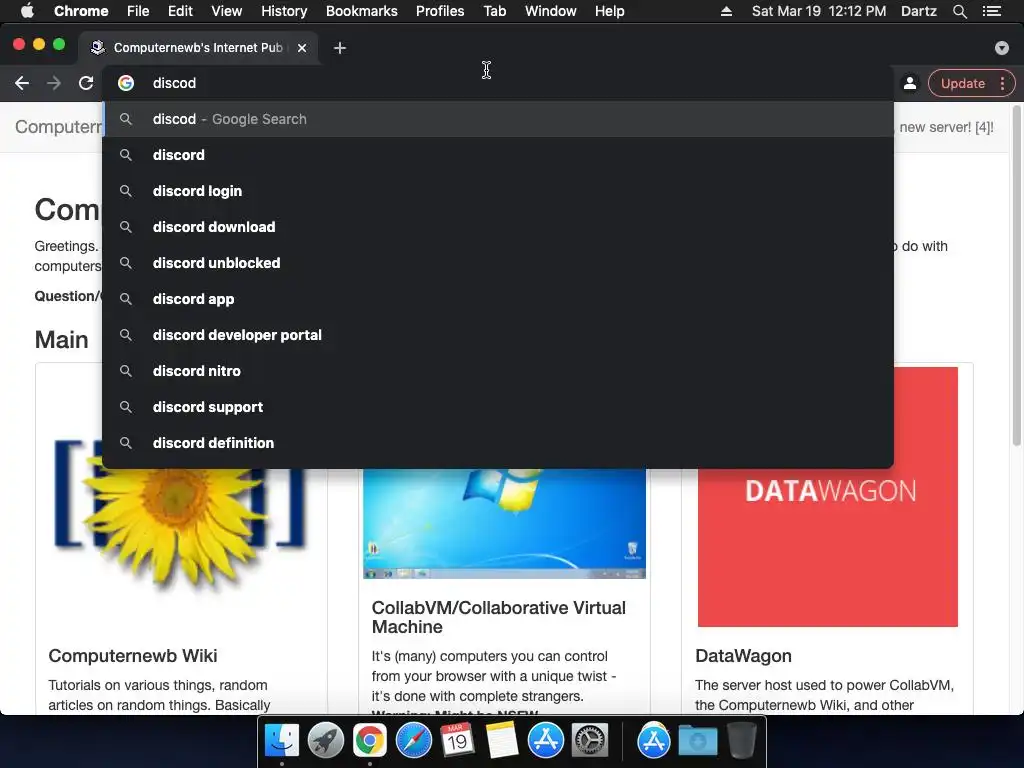Click the eject icon in menu bar
Screen dimensions: 1024x768
(726, 11)
